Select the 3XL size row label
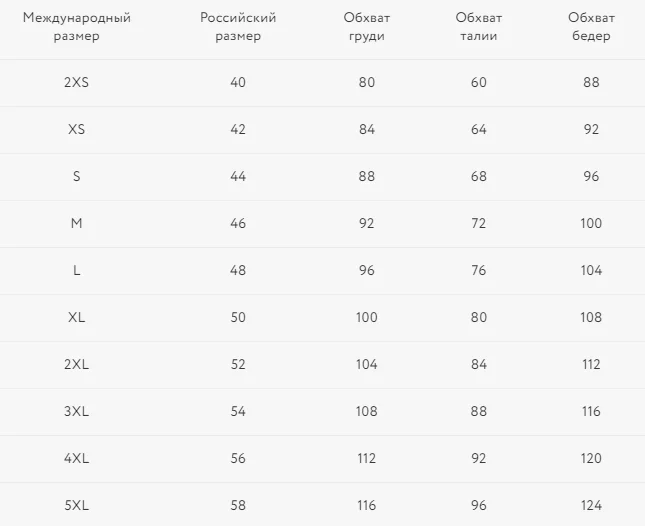645x526 pixels. 77,411
